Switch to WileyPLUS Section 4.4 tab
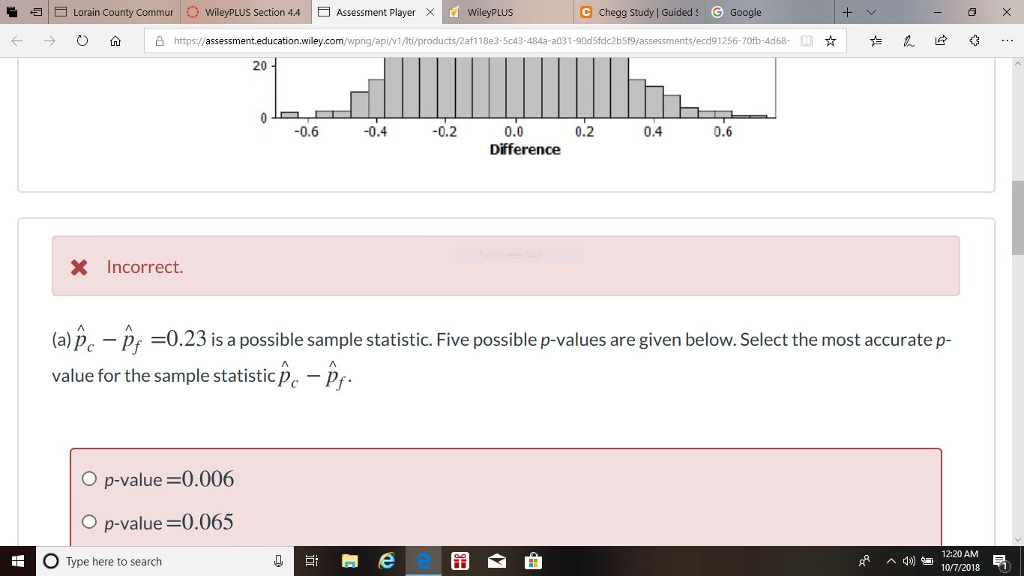Viewport: 1024px width, 576px height. (246, 12)
